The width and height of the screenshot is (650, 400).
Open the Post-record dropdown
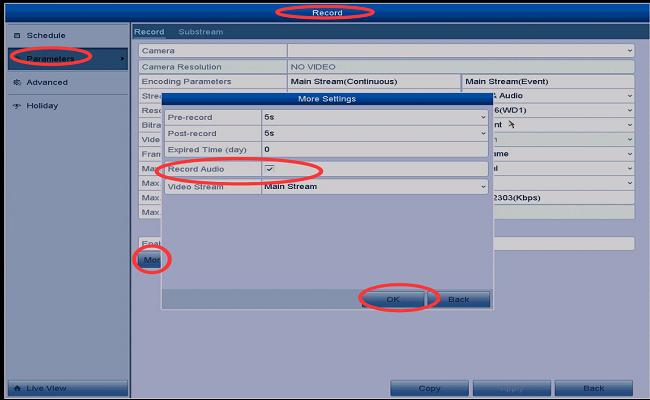(x=375, y=133)
